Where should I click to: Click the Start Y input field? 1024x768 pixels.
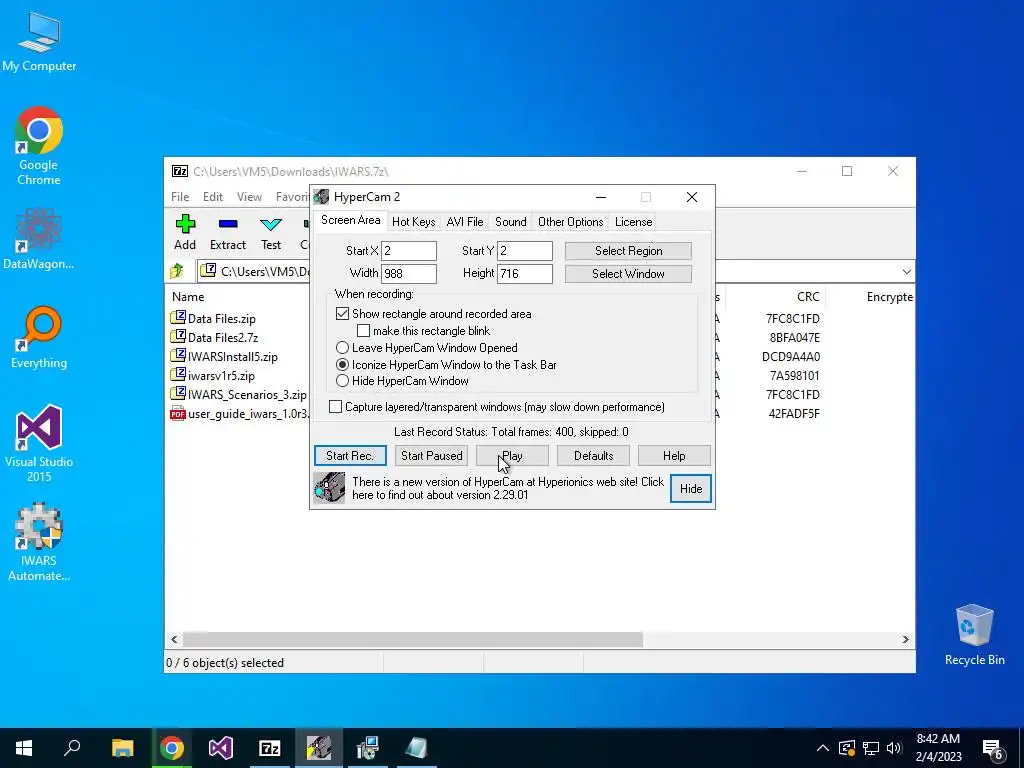525,251
